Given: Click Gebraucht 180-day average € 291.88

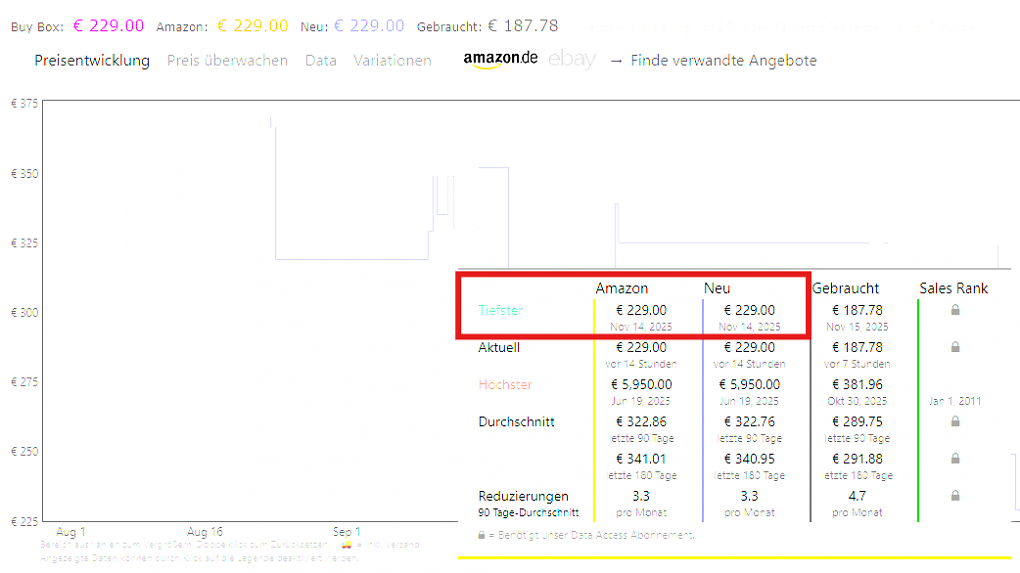Looking at the screenshot, I should (x=857, y=459).
